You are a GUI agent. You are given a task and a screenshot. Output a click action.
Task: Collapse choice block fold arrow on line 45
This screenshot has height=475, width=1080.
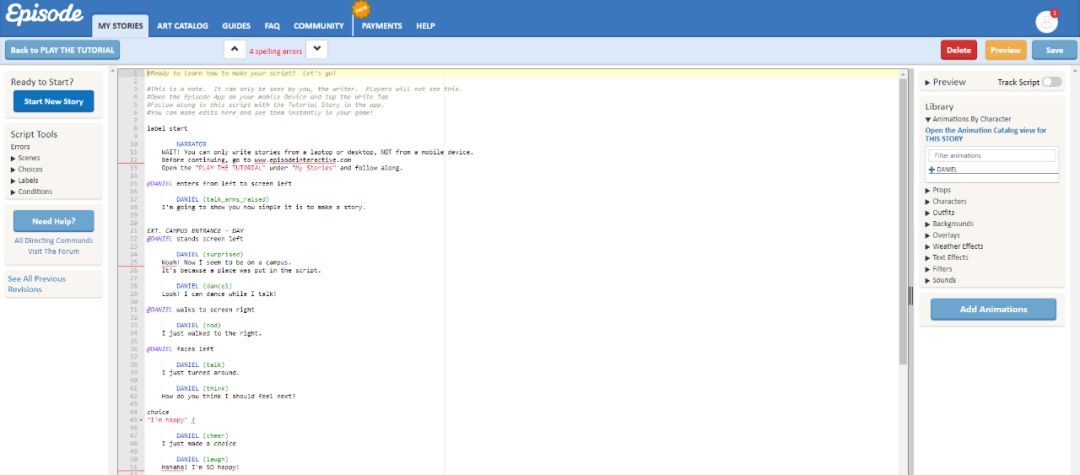(141, 419)
